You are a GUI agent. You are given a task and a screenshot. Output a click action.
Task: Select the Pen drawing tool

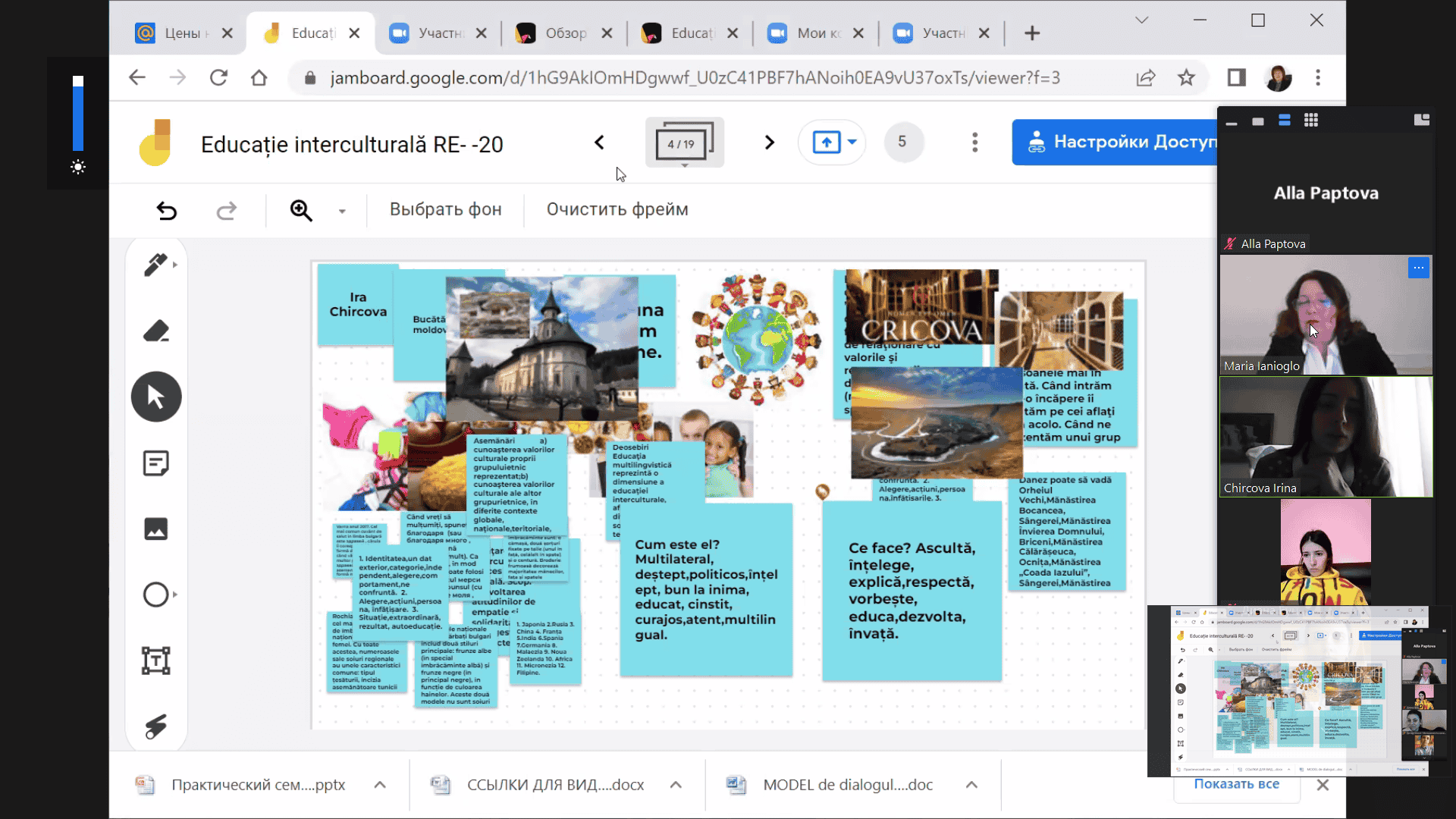(x=155, y=265)
